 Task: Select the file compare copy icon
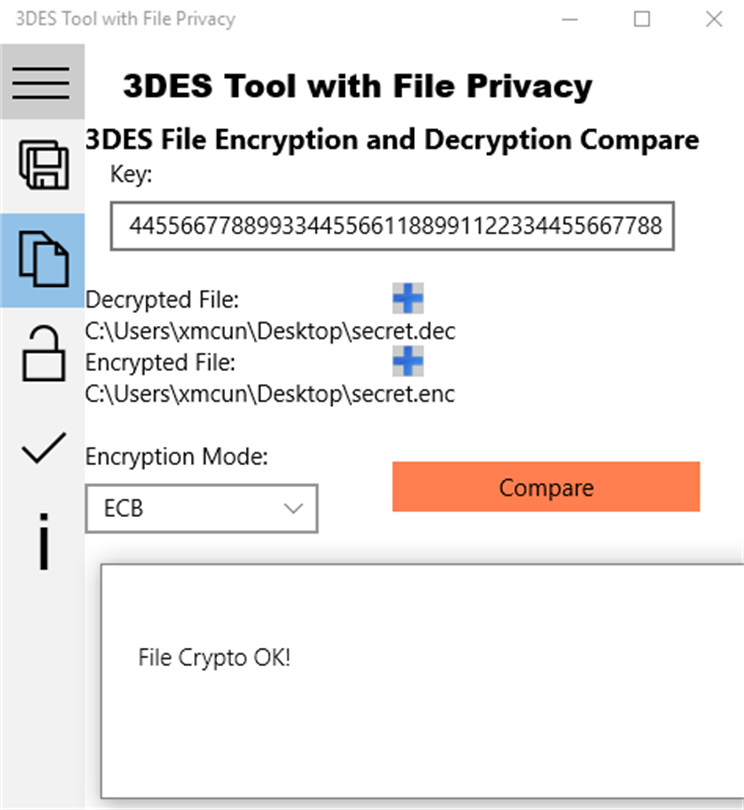pos(43,259)
